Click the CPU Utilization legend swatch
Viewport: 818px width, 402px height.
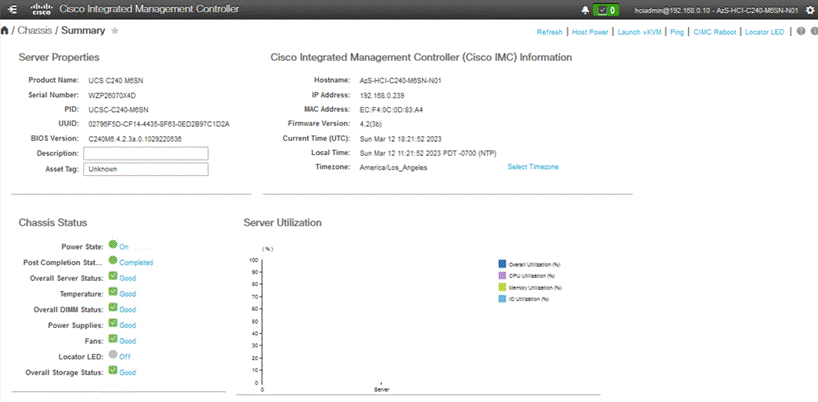[x=502, y=275]
